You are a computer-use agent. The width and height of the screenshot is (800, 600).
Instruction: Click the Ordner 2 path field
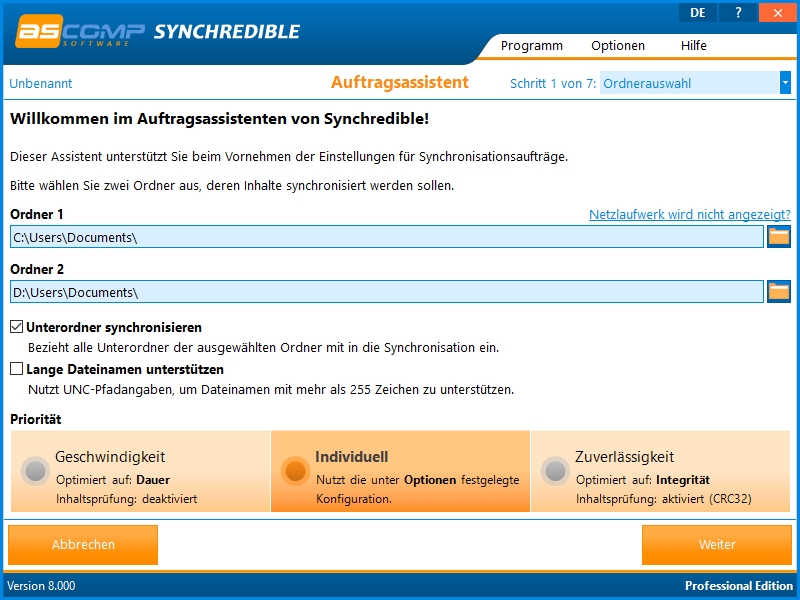387,292
